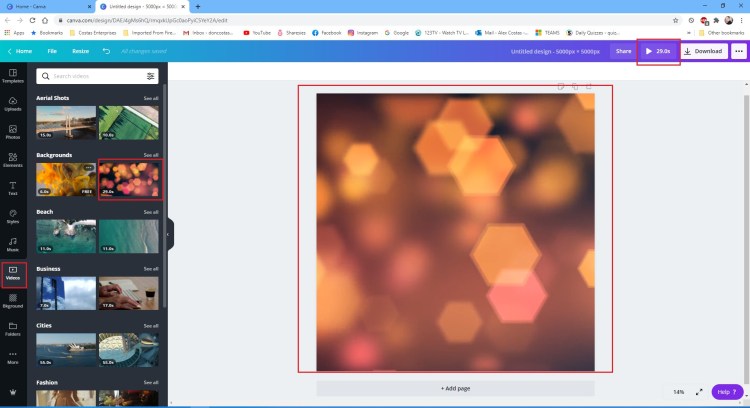Image resolution: width=750 pixels, height=408 pixels.
Task: Open video search filter options
Action: [151, 76]
